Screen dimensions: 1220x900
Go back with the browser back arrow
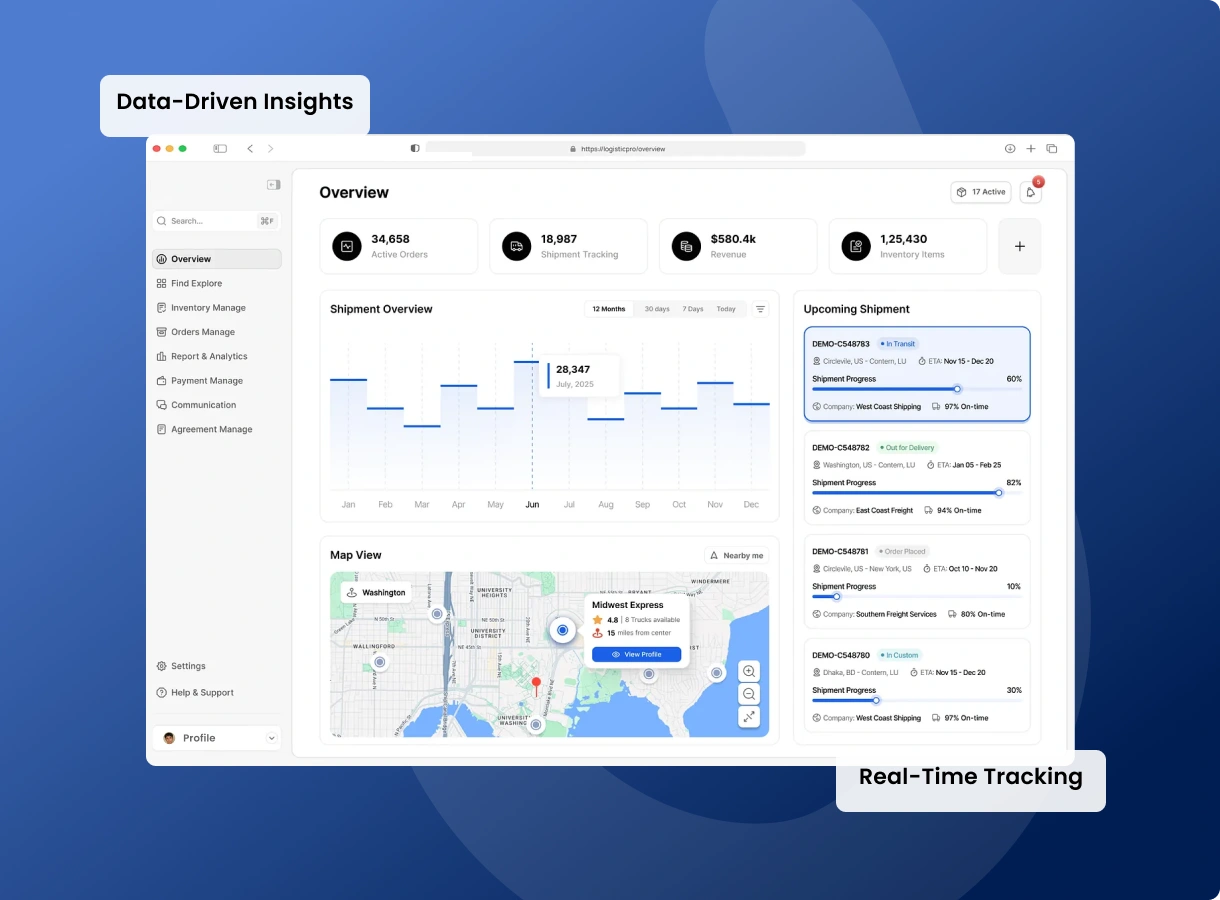[x=250, y=149]
